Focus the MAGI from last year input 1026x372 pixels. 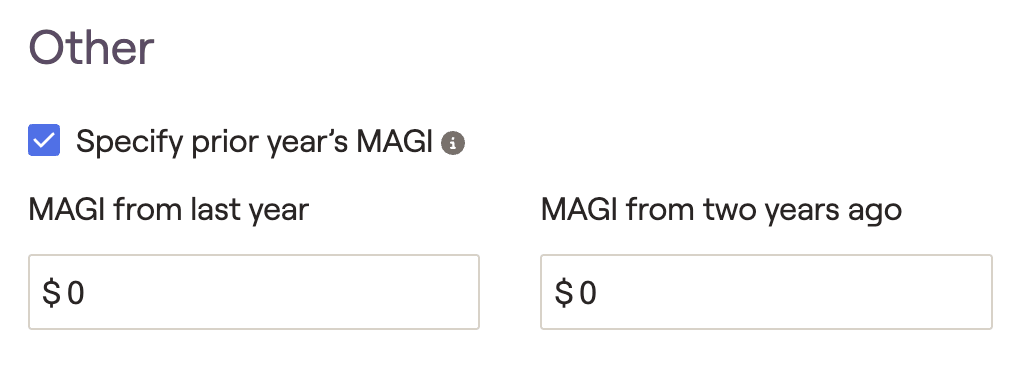tap(254, 292)
